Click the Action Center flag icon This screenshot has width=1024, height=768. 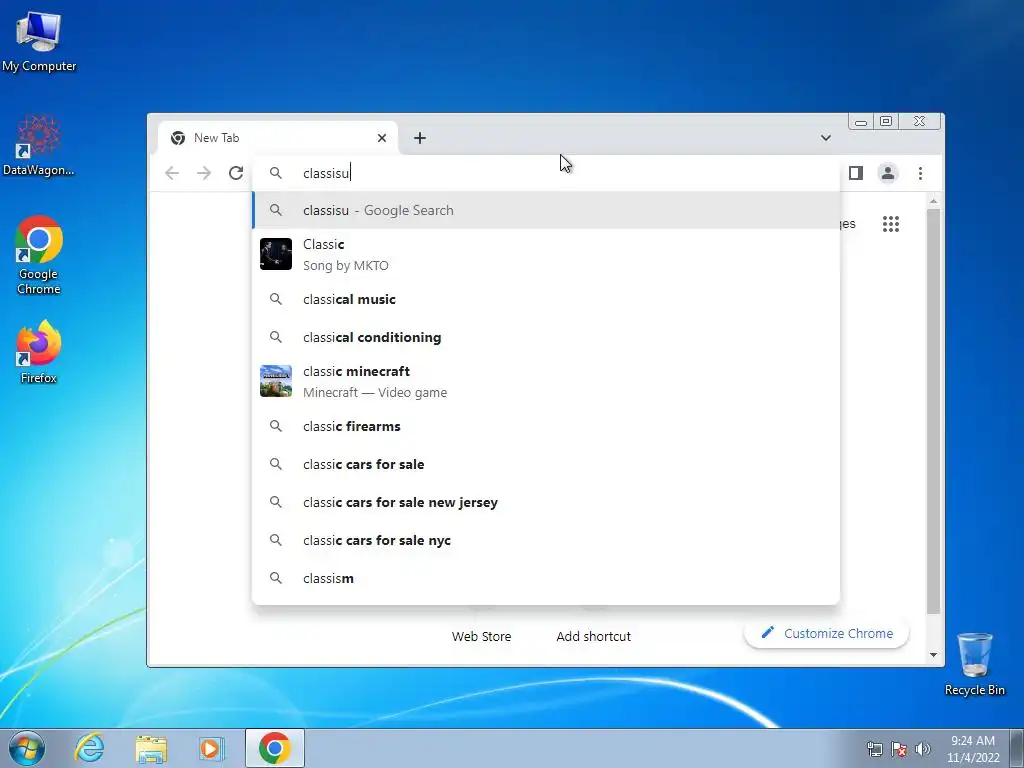pyautogui.click(x=899, y=749)
